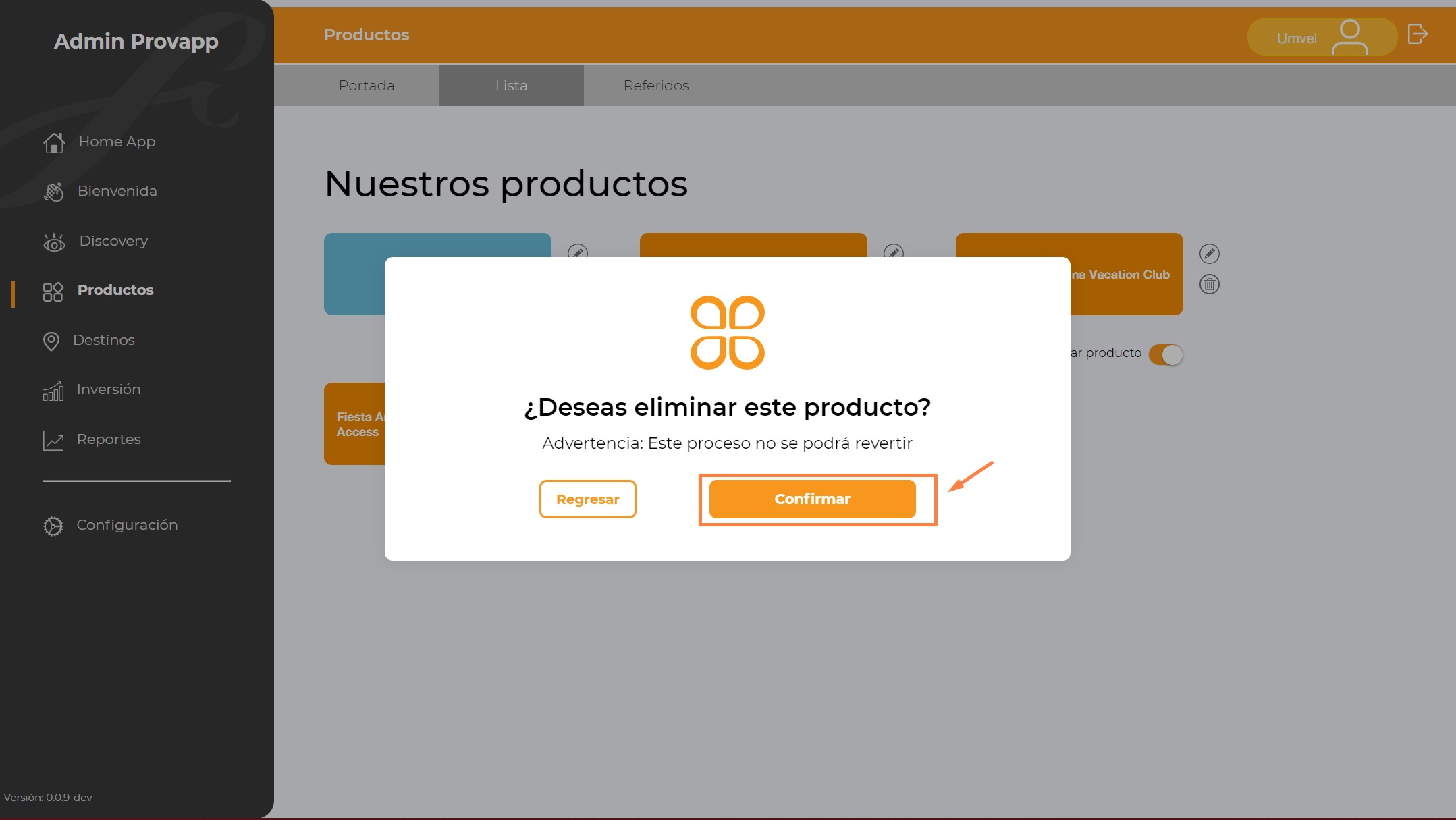
Task: Click the Productos header title
Action: (x=367, y=35)
